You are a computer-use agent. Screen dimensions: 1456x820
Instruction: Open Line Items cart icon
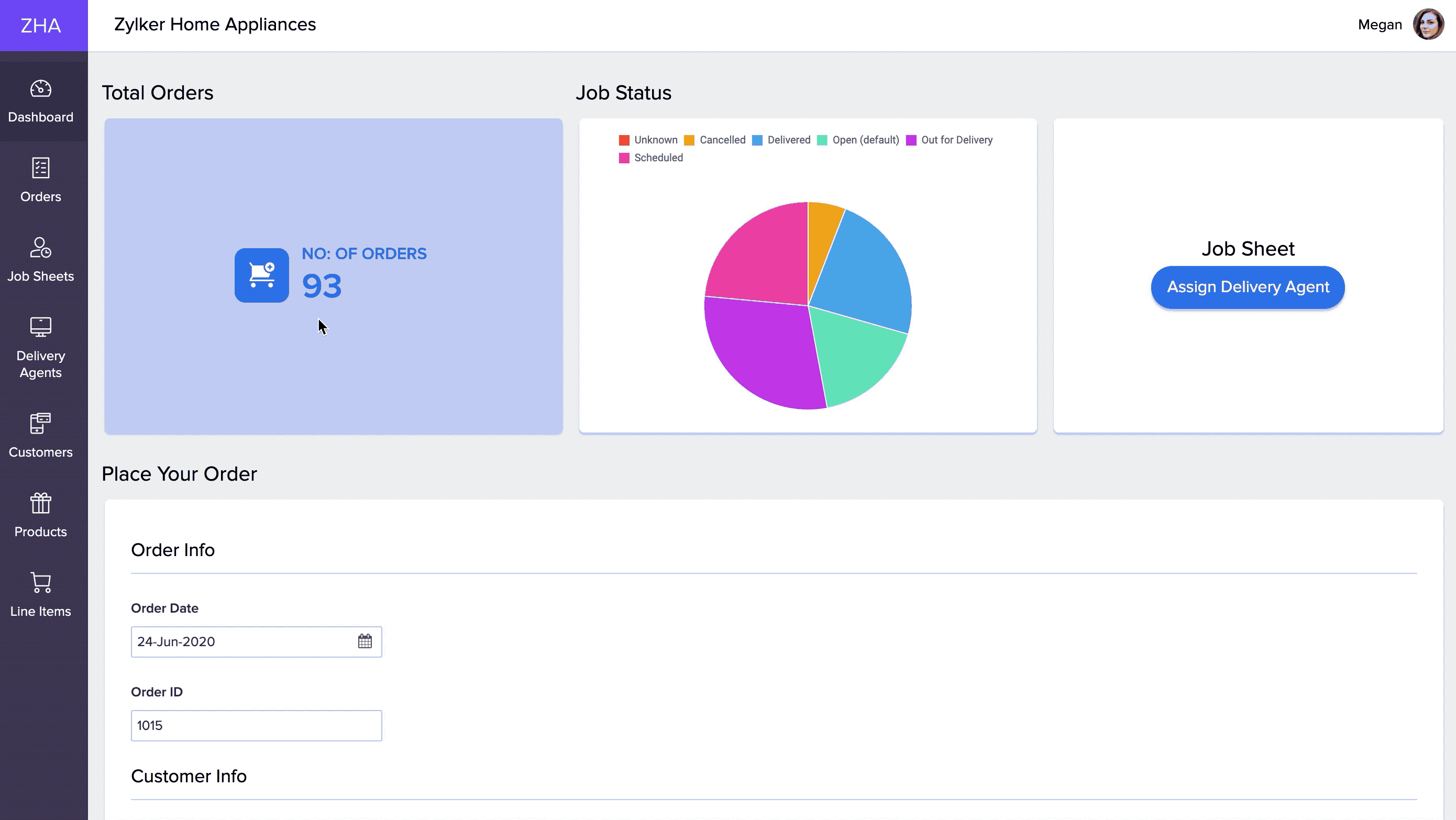coord(41,582)
